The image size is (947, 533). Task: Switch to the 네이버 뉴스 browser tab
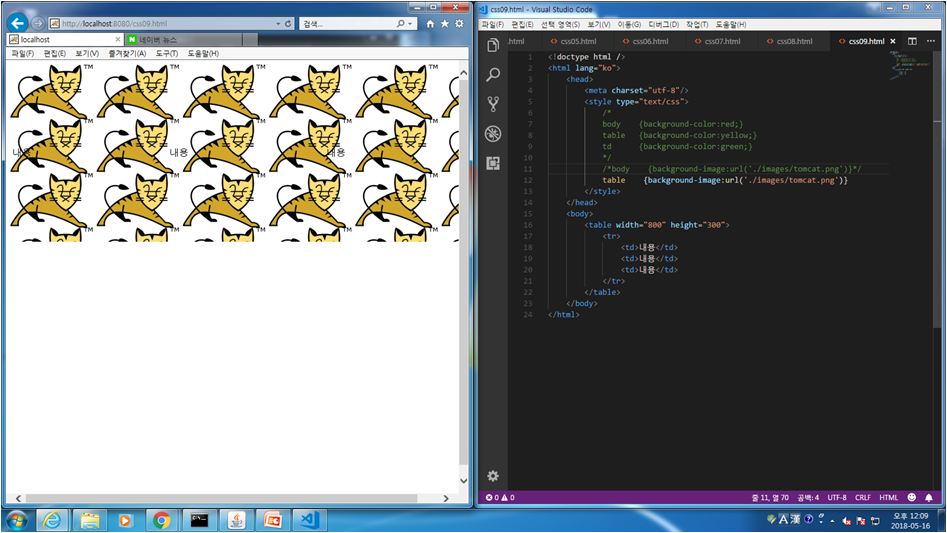pos(184,39)
